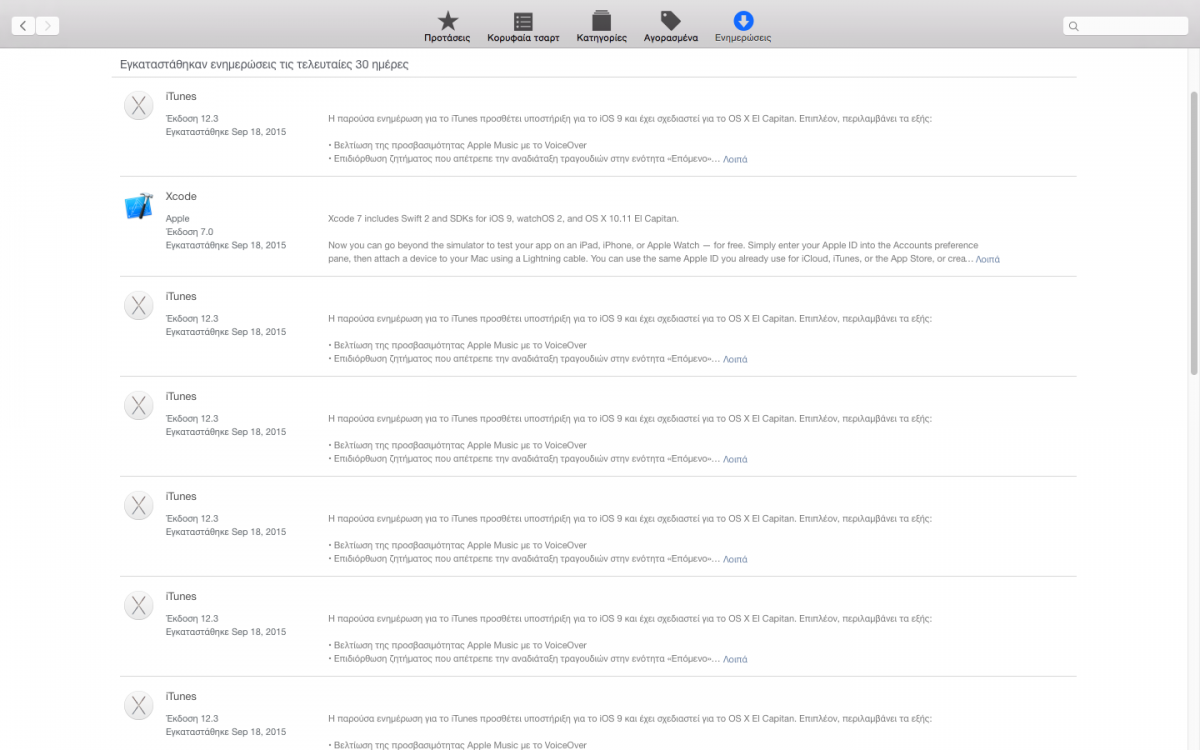
Task: Open the Κατηγορίες tab
Action: point(601,27)
